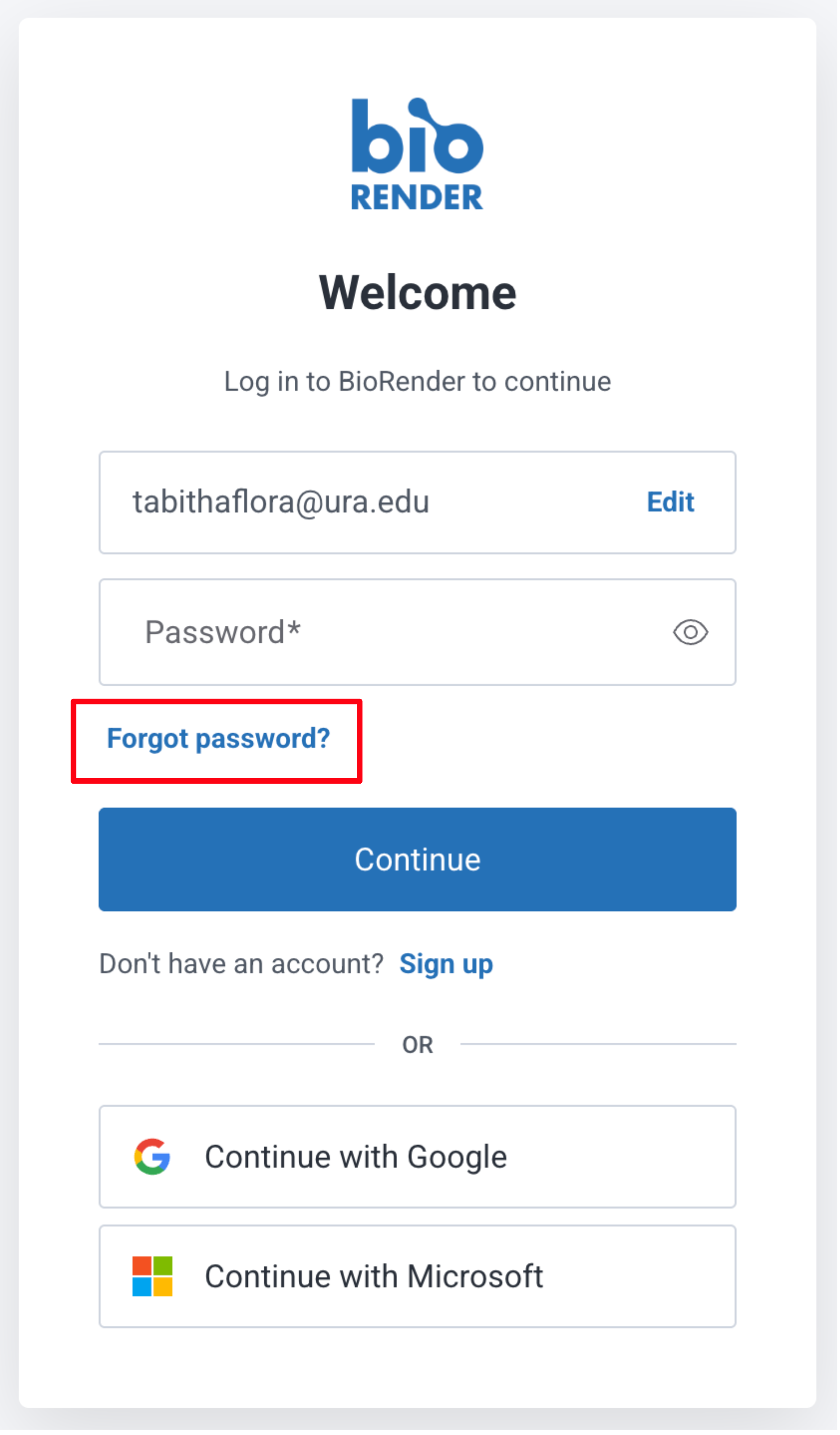Click the Microsoft four-square logo icon
This screenshot has width=840, height=1435.
coord(152,1276)
